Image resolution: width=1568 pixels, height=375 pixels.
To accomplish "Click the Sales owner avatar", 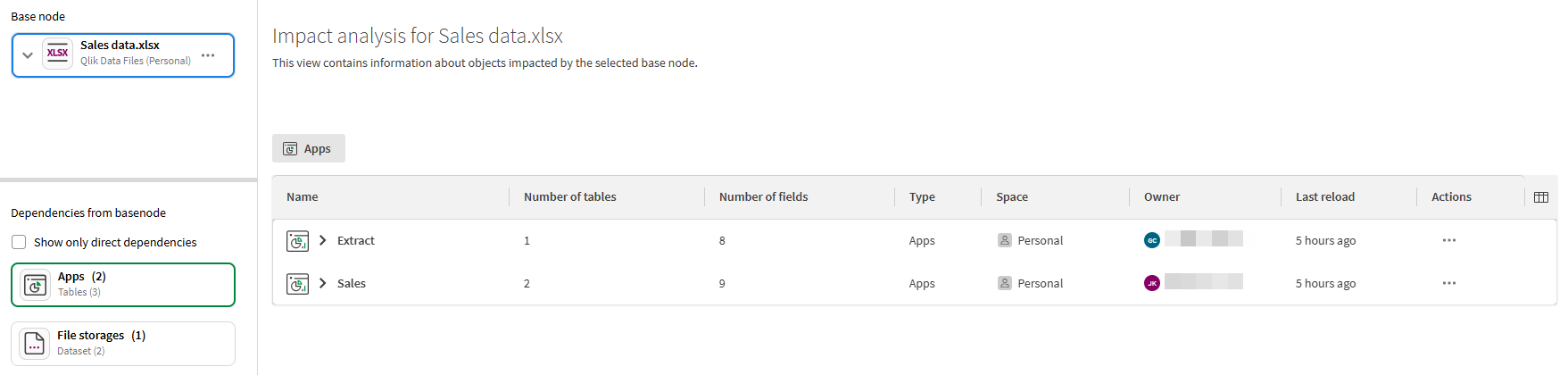I will (x=1152, y=283).
